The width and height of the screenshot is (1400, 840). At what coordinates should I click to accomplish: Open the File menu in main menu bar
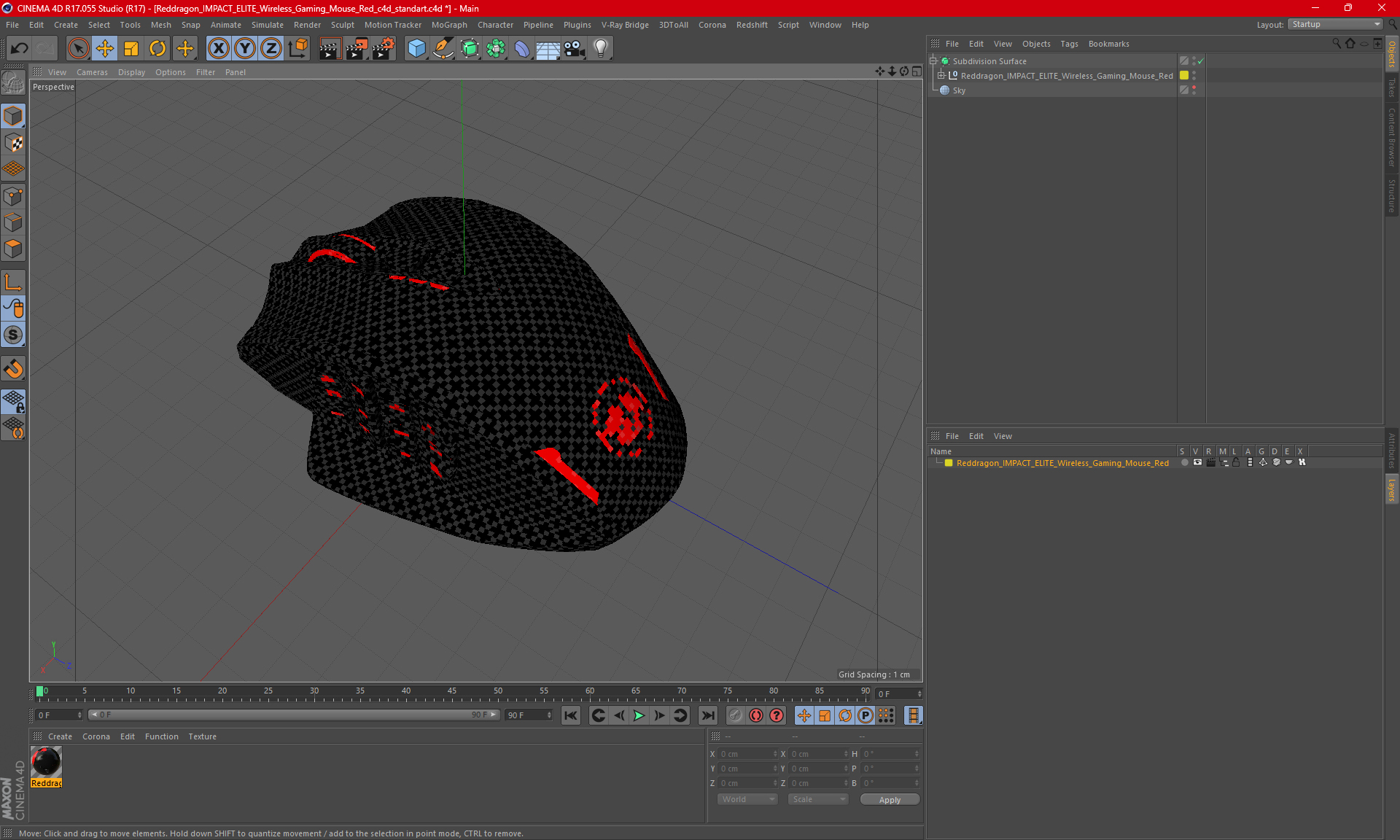tap(12, 25)
